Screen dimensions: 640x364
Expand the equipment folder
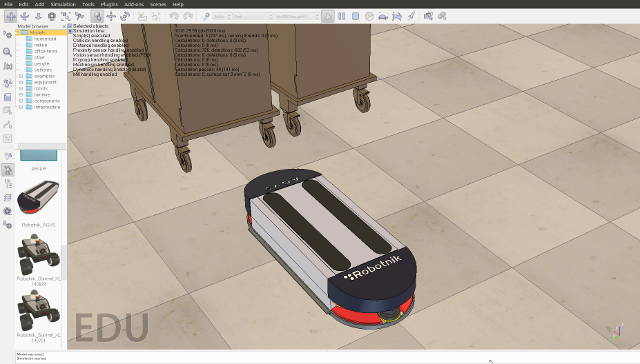21,82
